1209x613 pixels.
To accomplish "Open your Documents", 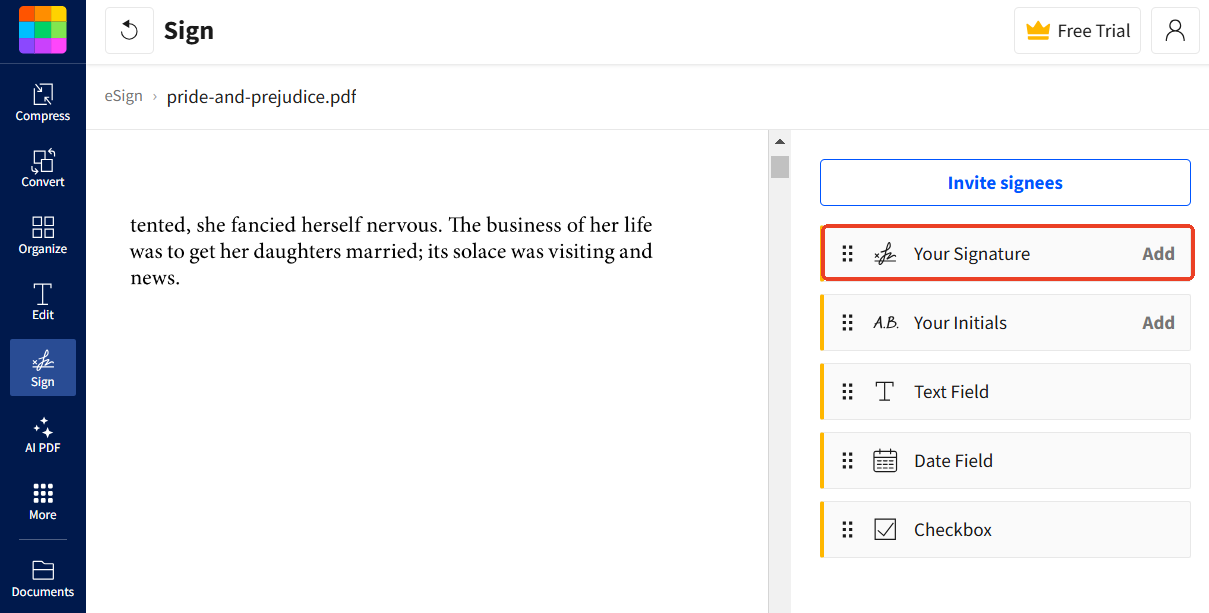I will 42,578.
